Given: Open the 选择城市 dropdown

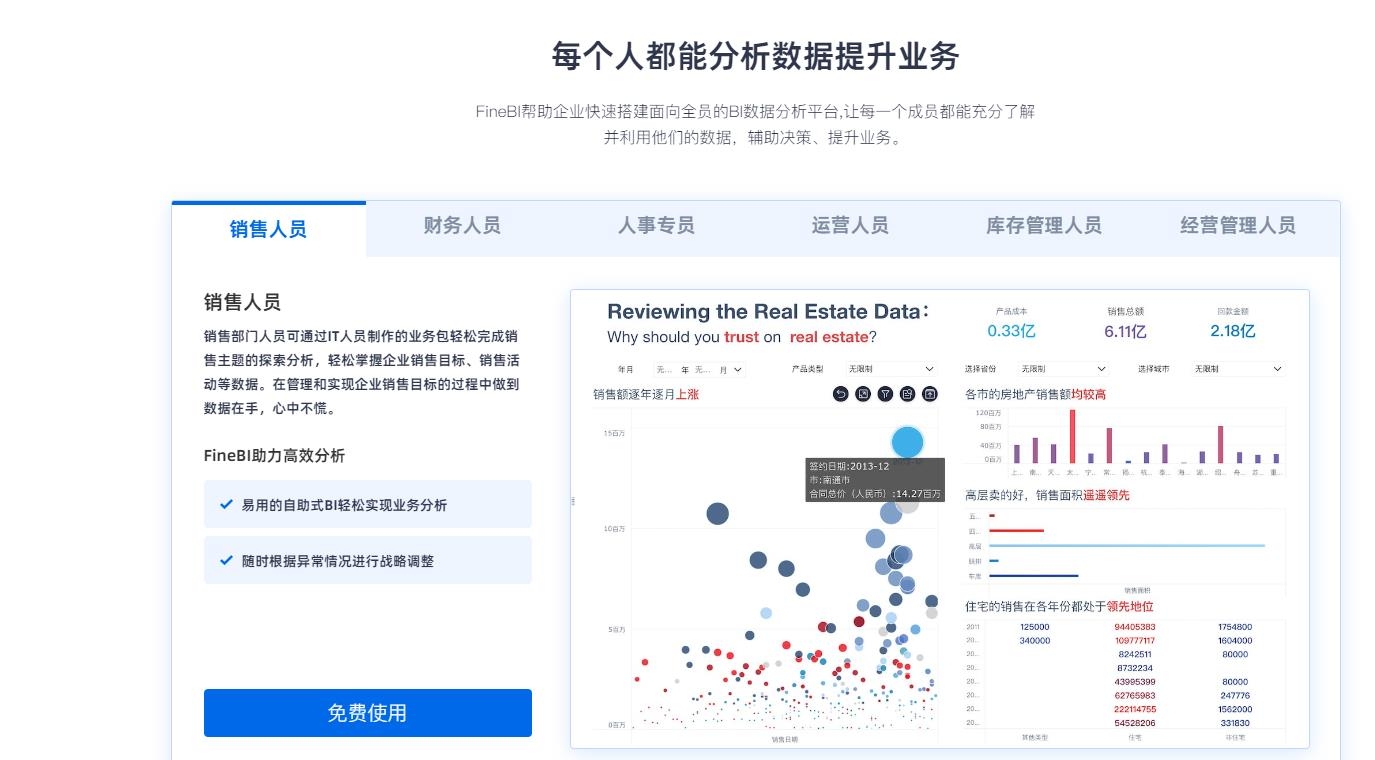Looking at the screenshot, I should click(1238, 369).
